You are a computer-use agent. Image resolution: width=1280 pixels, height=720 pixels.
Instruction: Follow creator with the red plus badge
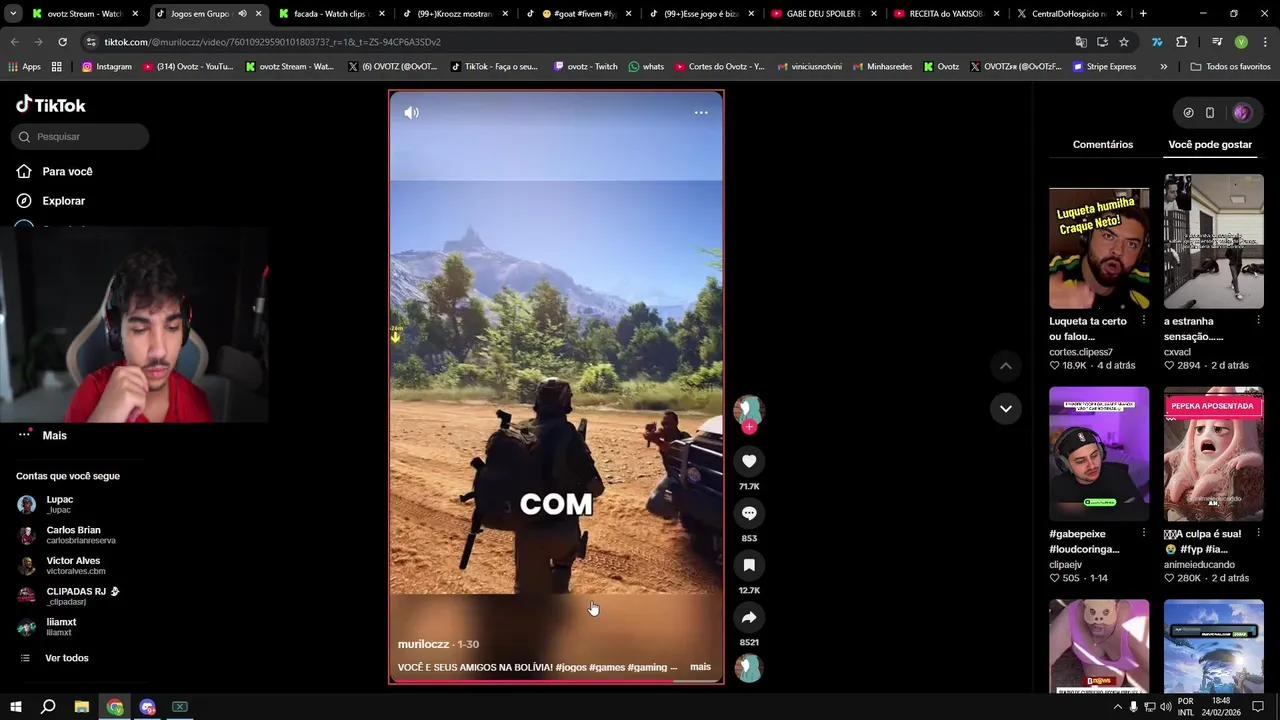[749, 427]
